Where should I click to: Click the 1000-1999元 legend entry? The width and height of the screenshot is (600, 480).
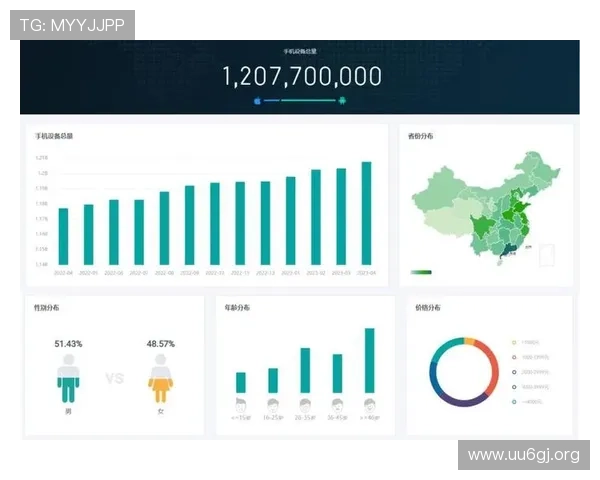pyautogui.click(x=535, y=357)
